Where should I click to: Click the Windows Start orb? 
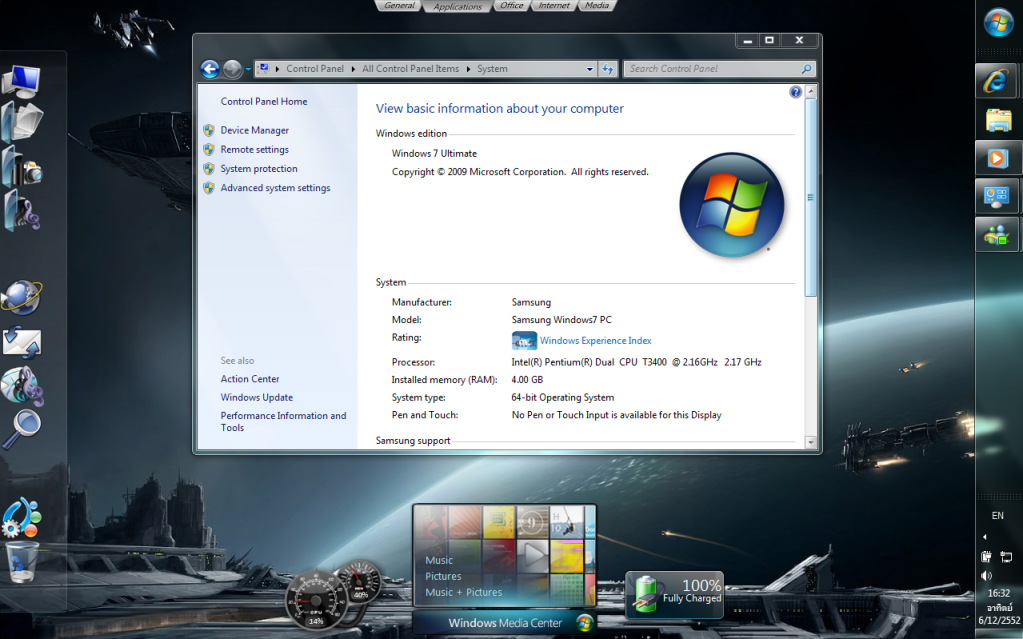pos(998,23)
